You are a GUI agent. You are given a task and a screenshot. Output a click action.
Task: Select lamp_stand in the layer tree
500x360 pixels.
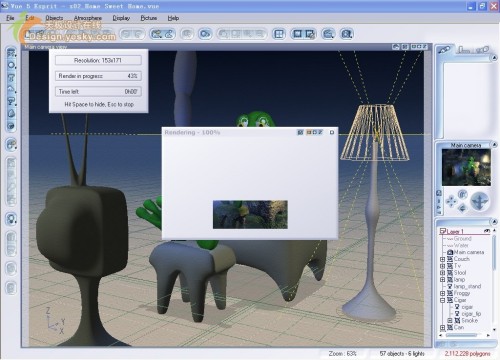[x=467, y=286]
